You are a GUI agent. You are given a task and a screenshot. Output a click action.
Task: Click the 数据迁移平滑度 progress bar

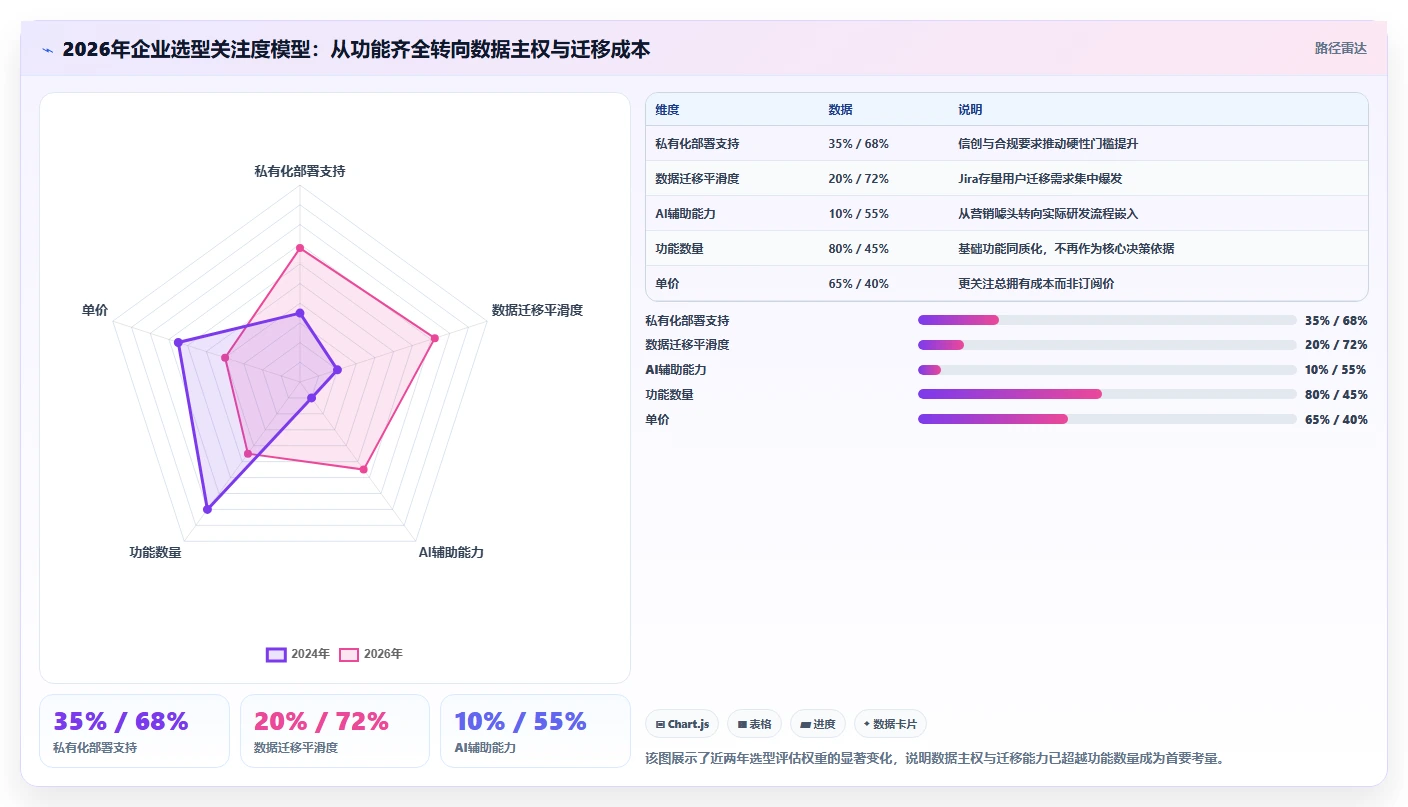pyautogui.click(x=1107, y=345)
